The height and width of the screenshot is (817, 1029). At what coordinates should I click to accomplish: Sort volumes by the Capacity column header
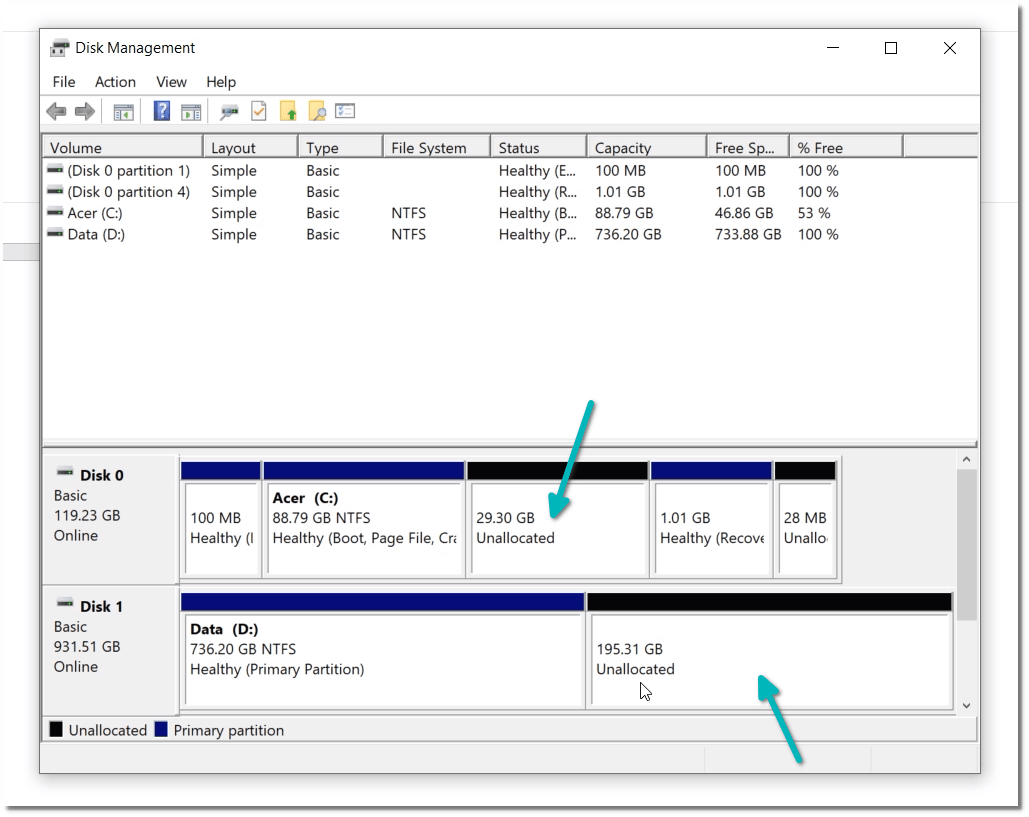point(645,146)
